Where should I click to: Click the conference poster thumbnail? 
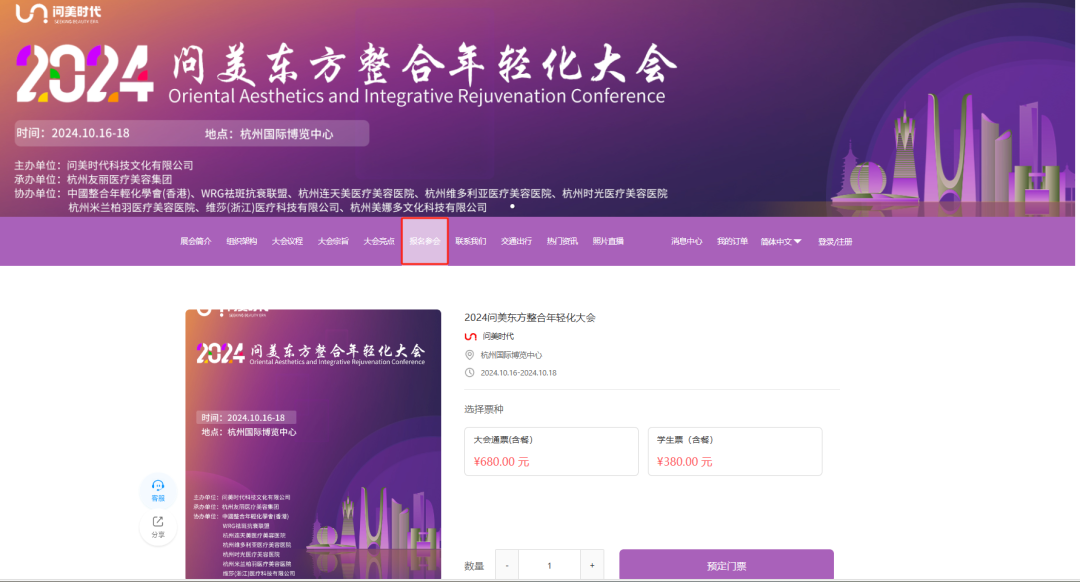click(313, 444)
